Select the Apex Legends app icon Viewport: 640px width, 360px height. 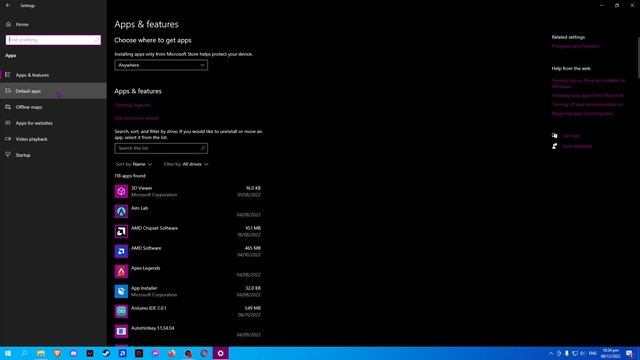pyautogui.click(x=121, y=271)
